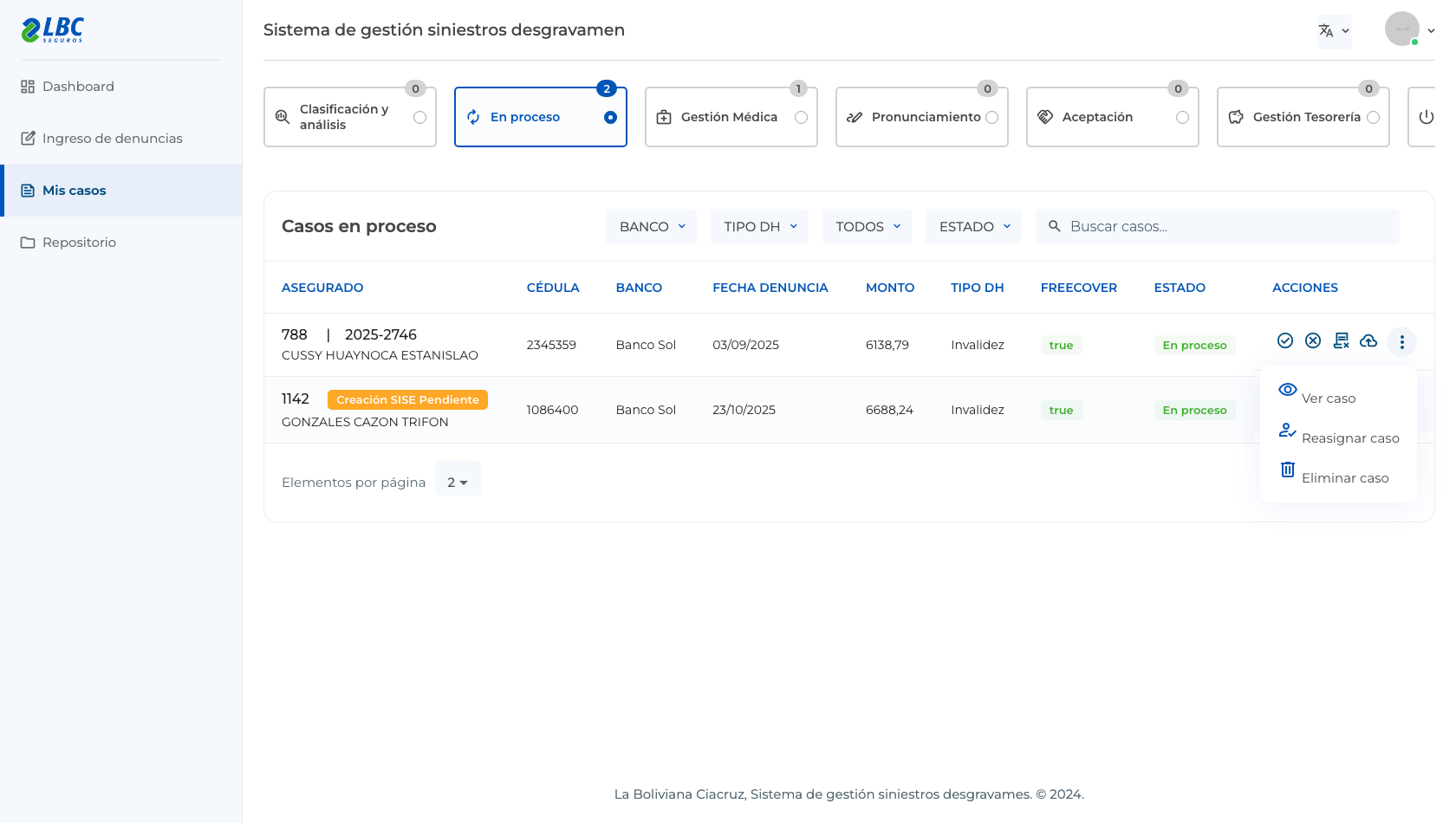Click the document remove icon for case 788
The width and height of the screenshot is (1456, 823).
[x=1341, y=340]
